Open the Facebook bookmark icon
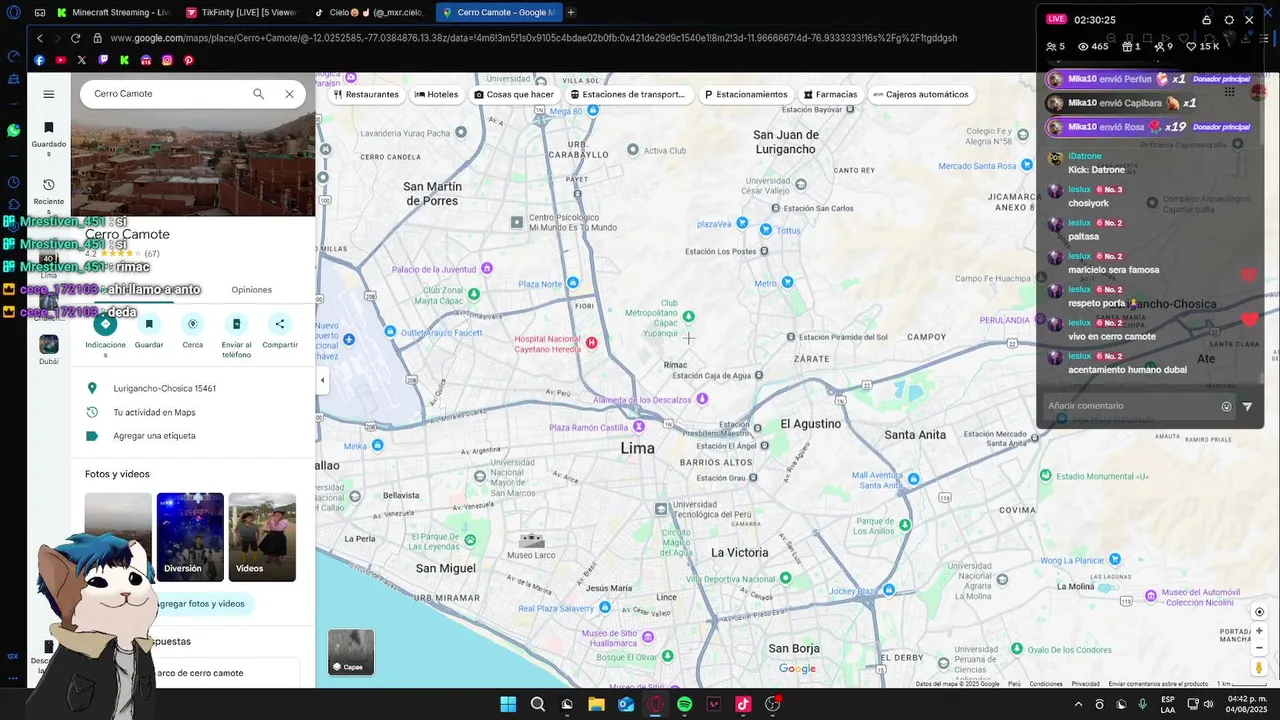The height and width of the screenshot is (720, 1280). pyautogui.click(x=40, y=60)
